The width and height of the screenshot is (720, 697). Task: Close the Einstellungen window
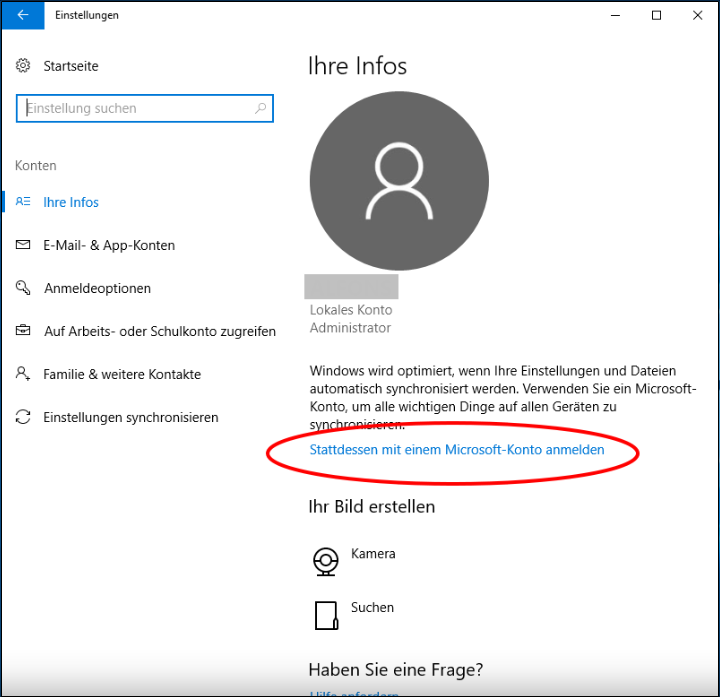coord(698,15)
